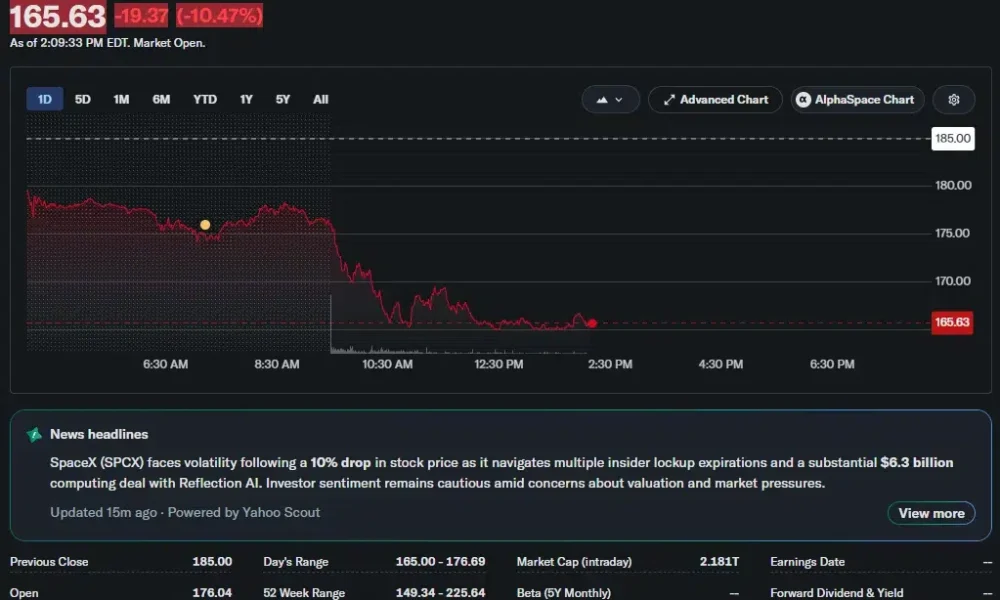Click the 180.00 price axis label

[953, 186]
